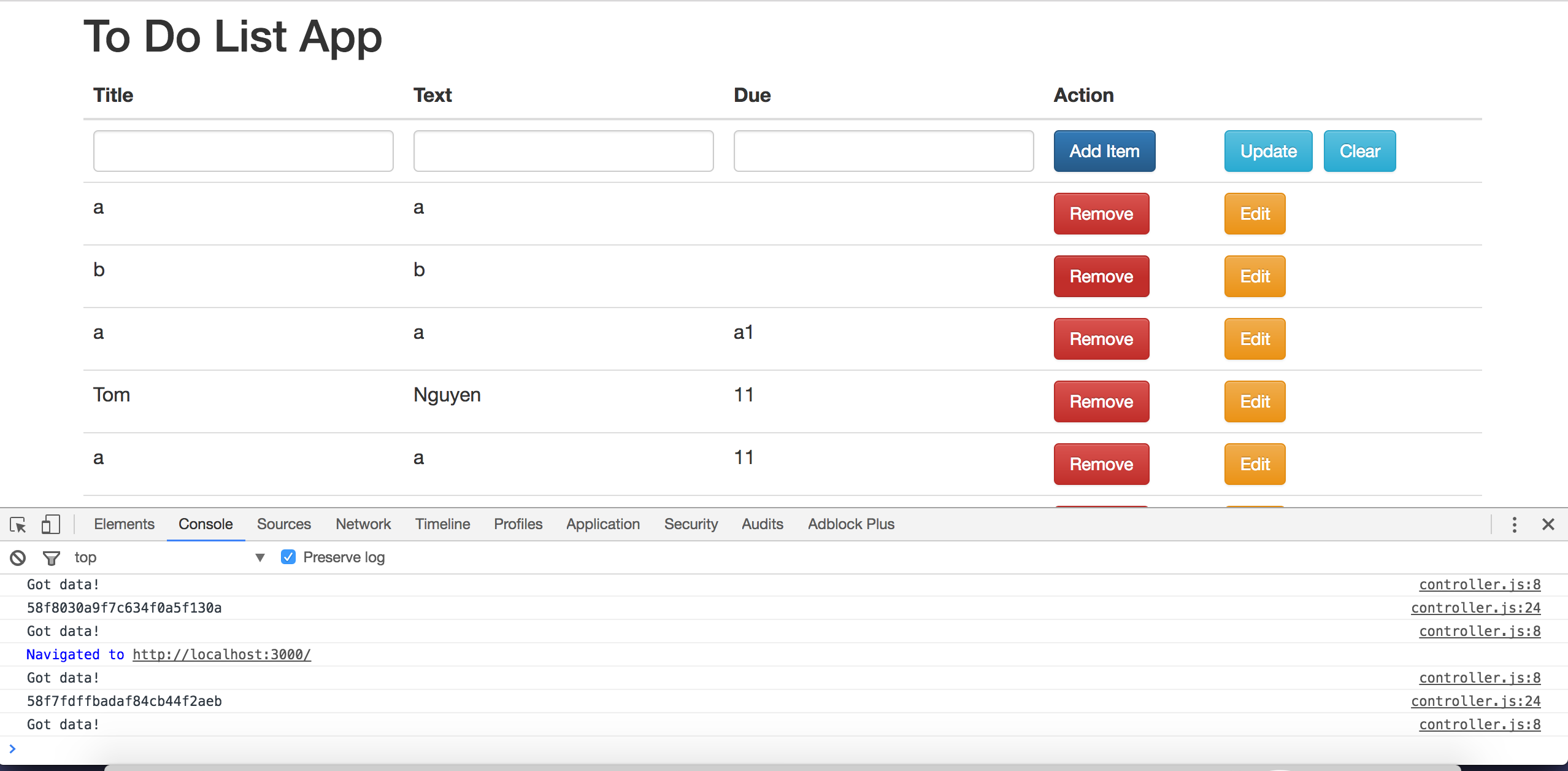This screenshot has width=1568, height=771.
Task: Click the console prompt chevron
Action: pyautogui.click(x=12, y=748)
